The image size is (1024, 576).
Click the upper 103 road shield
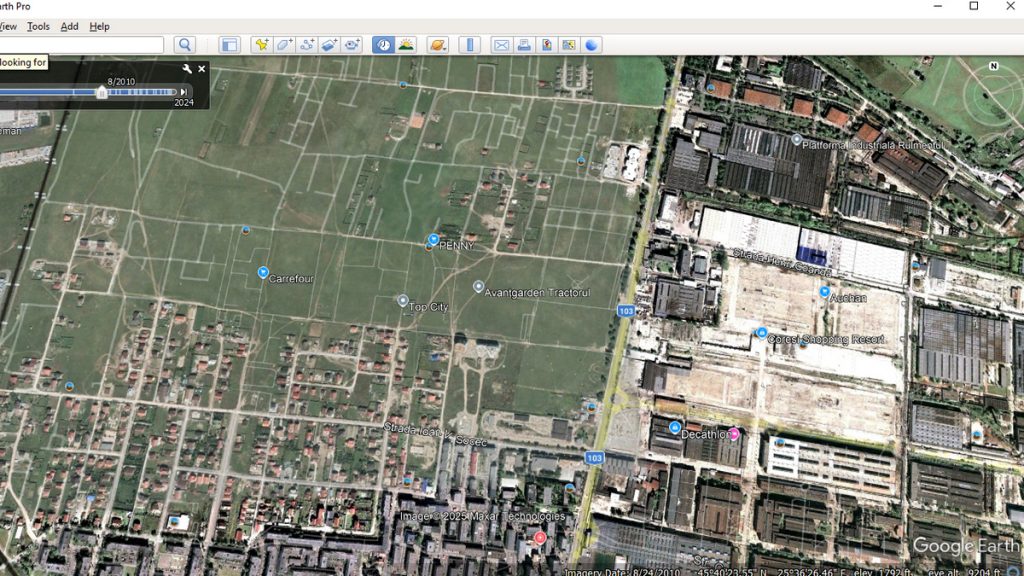pos(626,311)
